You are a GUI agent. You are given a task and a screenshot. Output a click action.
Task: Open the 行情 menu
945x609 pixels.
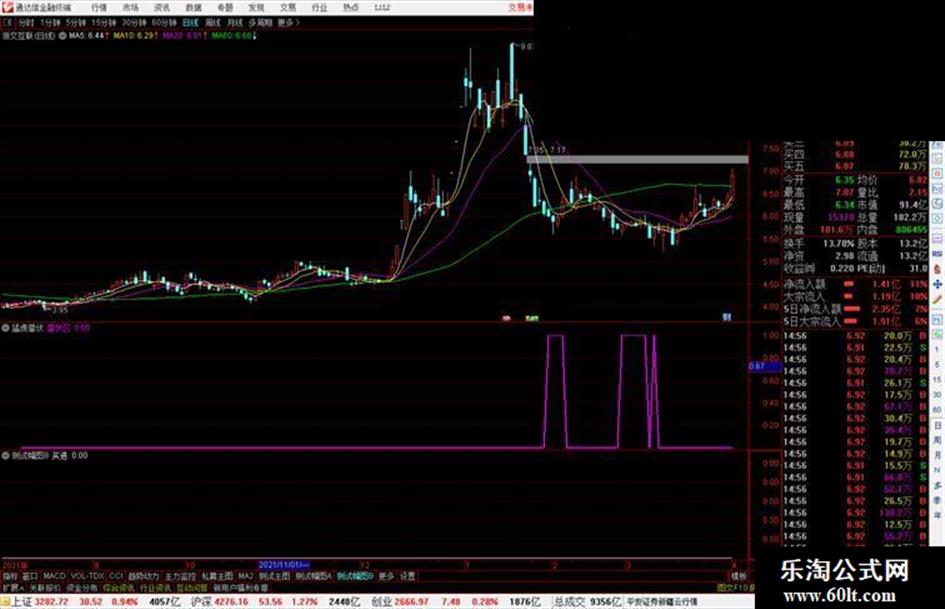click(99, 7)
